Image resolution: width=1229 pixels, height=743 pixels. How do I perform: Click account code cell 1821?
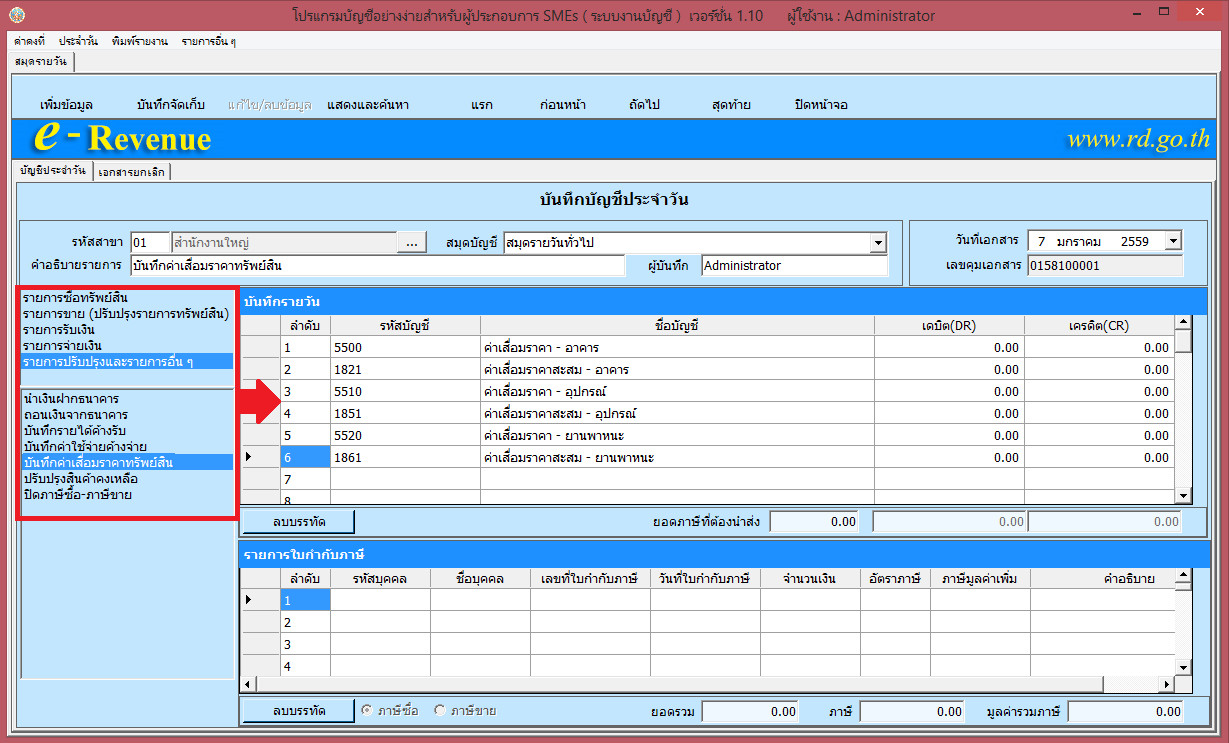(405, 369)
